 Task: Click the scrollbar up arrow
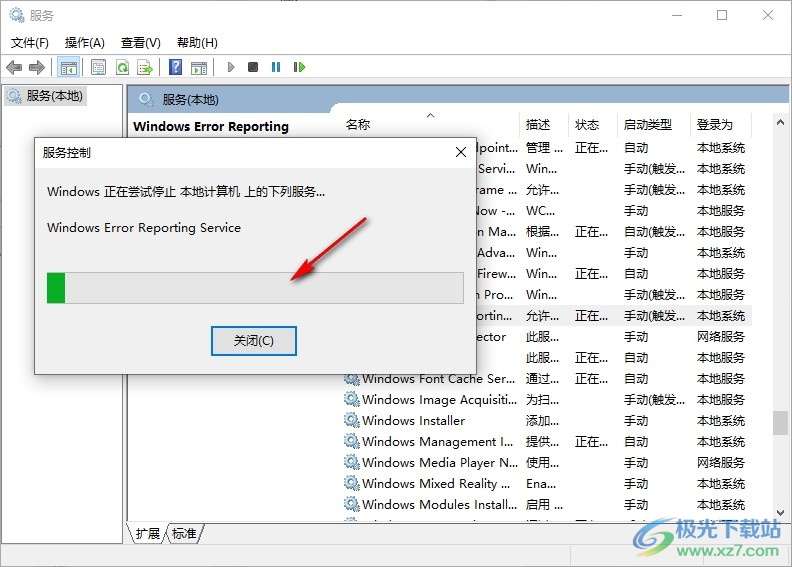tap(780, 122)
